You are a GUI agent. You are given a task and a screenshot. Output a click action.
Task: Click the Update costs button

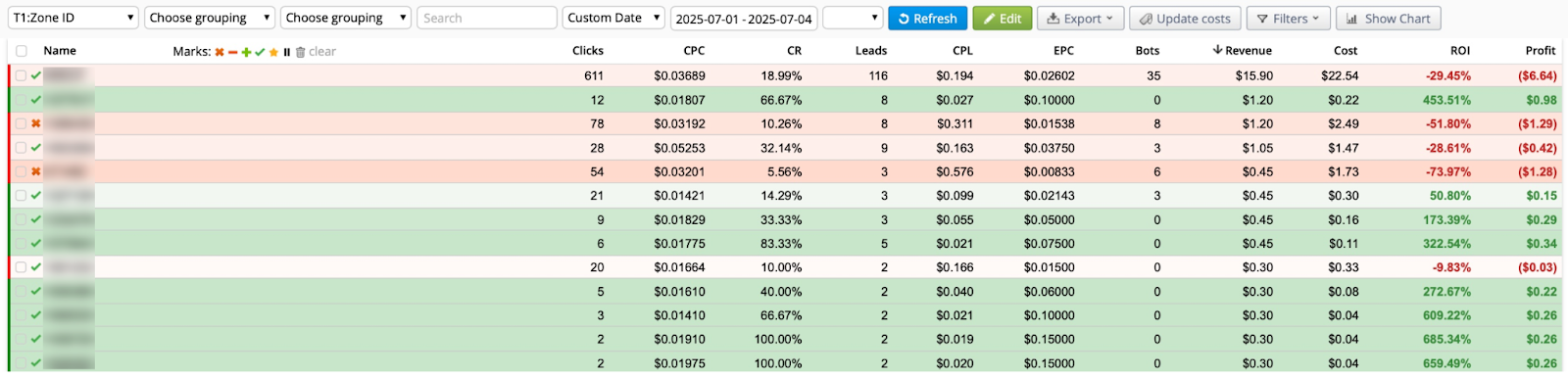coord(1185,18)
